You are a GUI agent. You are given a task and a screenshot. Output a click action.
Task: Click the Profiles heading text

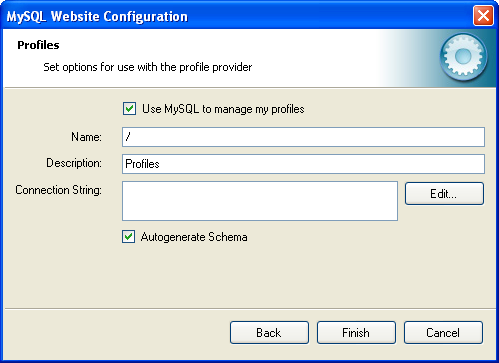tap(38, 45)
